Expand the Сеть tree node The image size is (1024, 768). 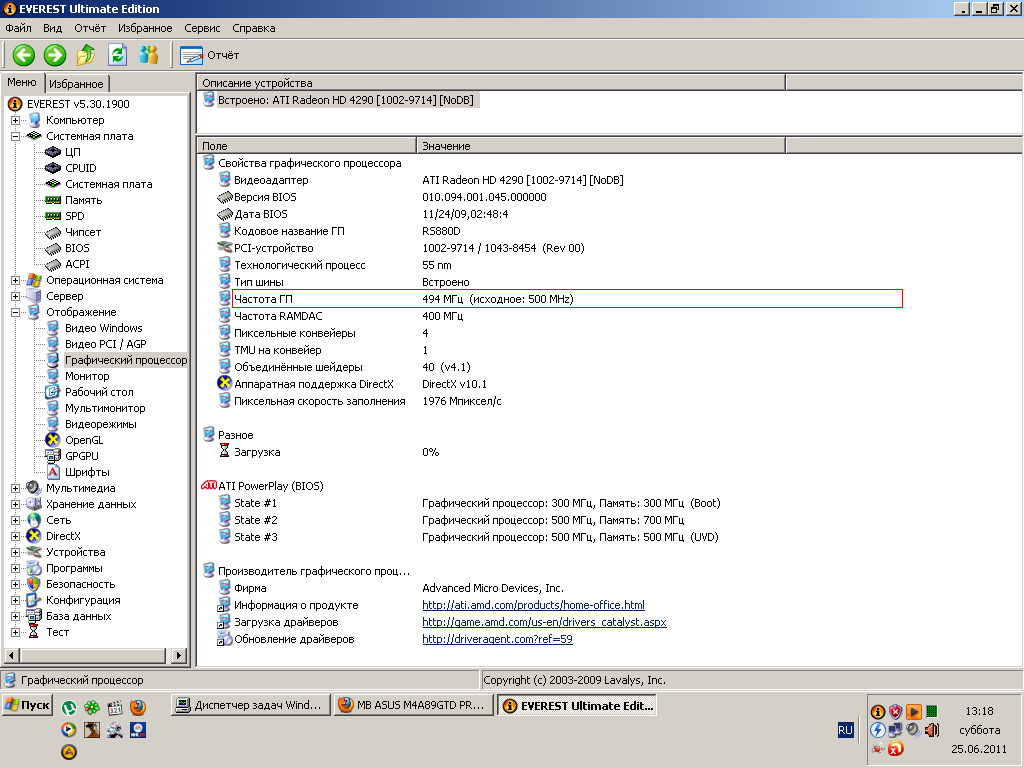click(x=15, y=520)
